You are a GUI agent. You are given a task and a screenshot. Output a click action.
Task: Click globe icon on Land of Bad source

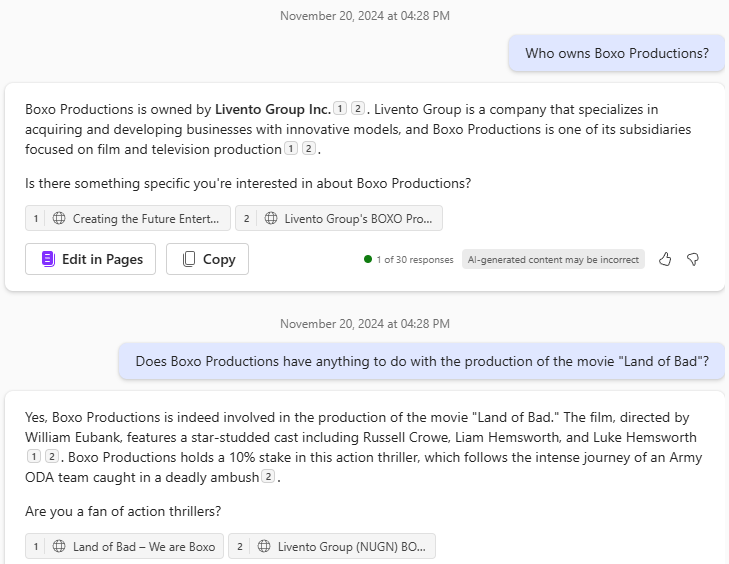tap(59, 546)
